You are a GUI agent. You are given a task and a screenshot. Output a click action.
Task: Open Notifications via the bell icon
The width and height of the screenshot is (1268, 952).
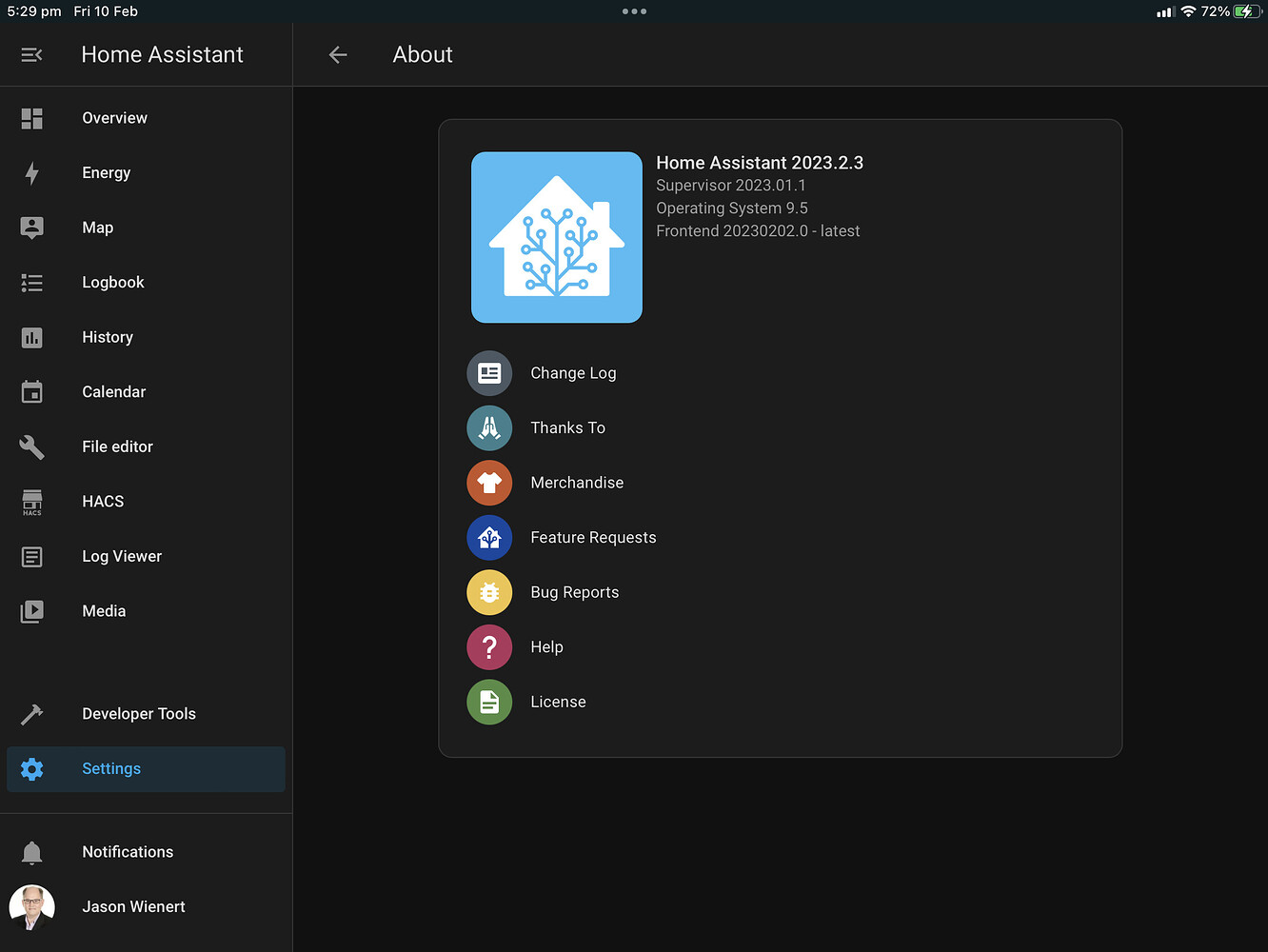tap(31, 852)
